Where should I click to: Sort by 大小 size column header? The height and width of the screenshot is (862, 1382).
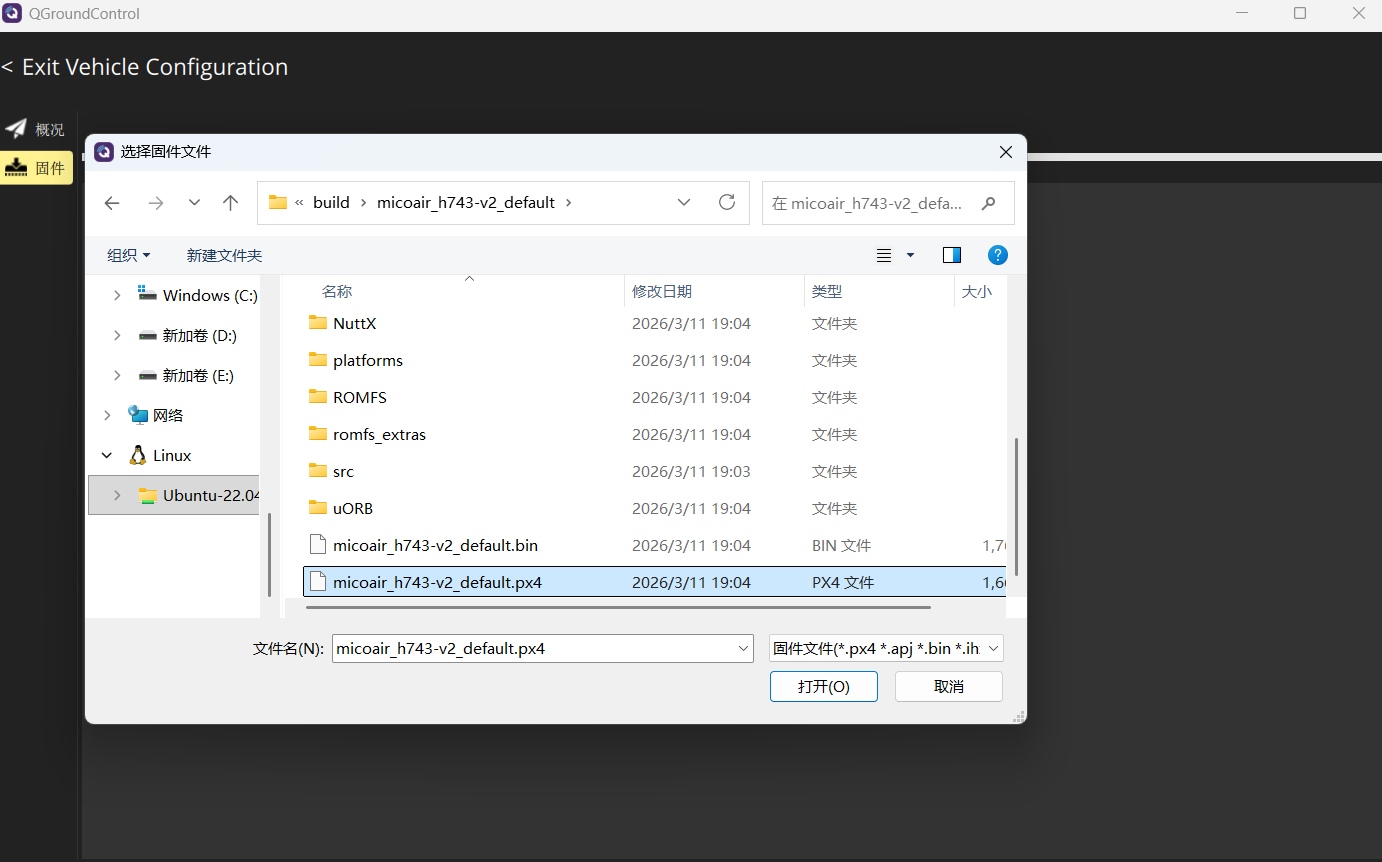976,291
